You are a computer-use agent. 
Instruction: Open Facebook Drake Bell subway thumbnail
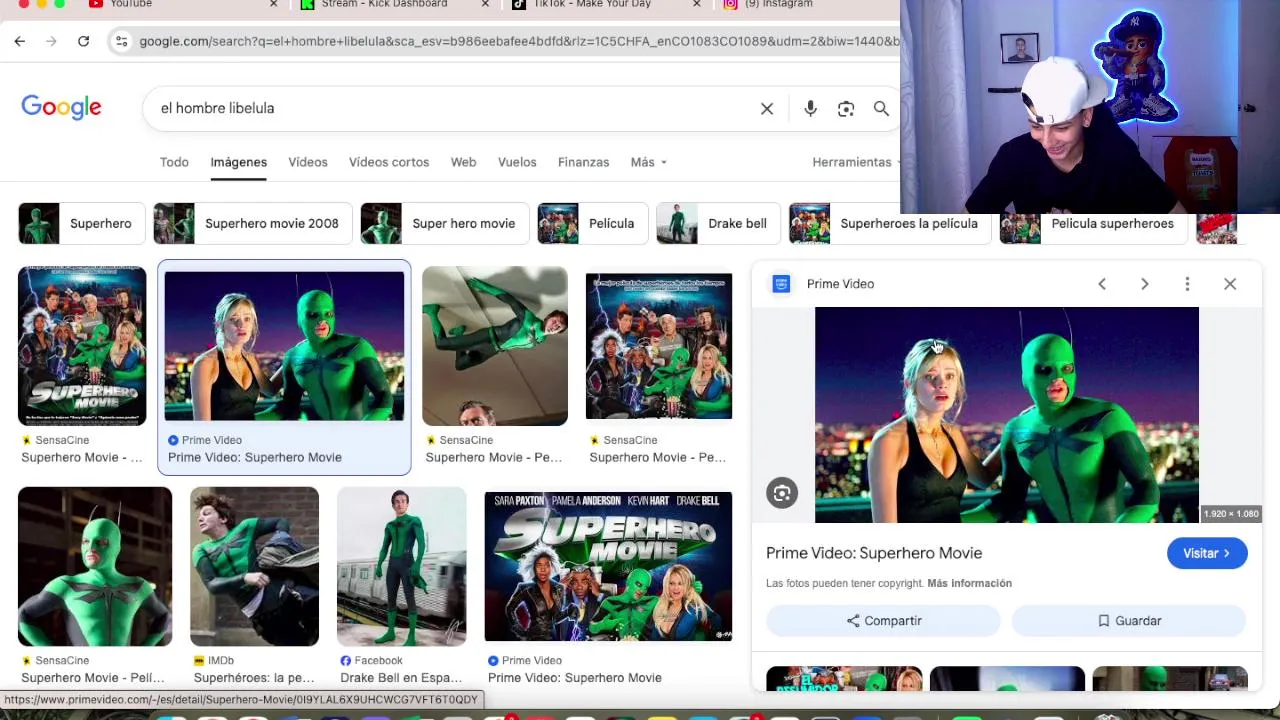(401, 566)
